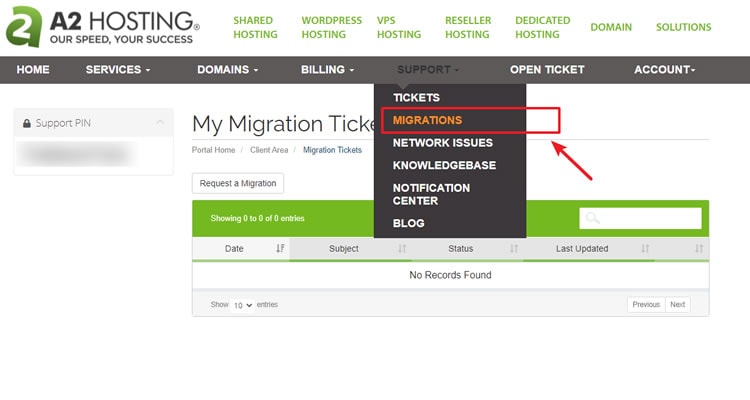Collapse the Support PIN panel chevron
750x400 pixels.
tap(160, 122)
